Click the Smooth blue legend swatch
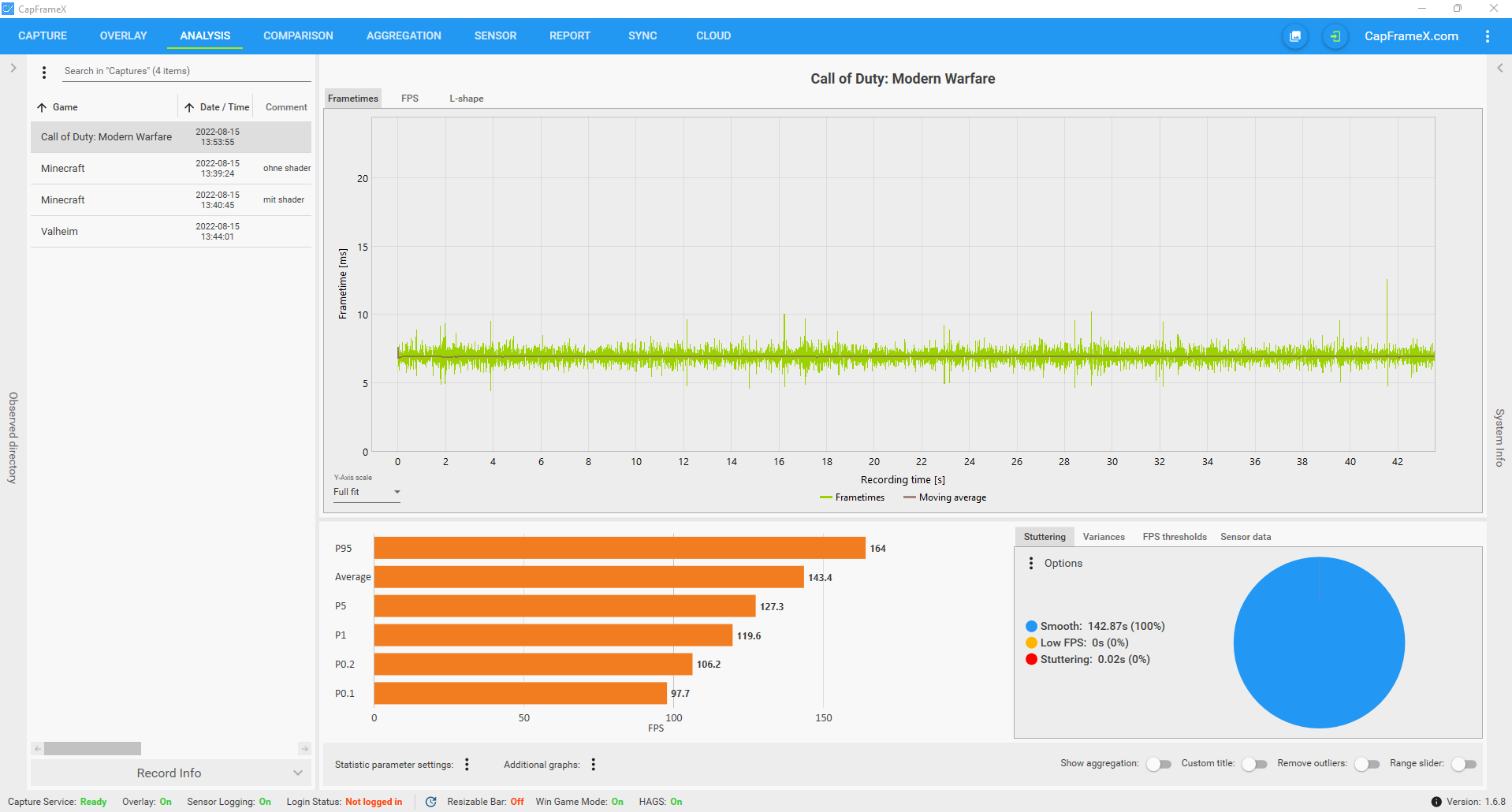 click(1031, 626)
